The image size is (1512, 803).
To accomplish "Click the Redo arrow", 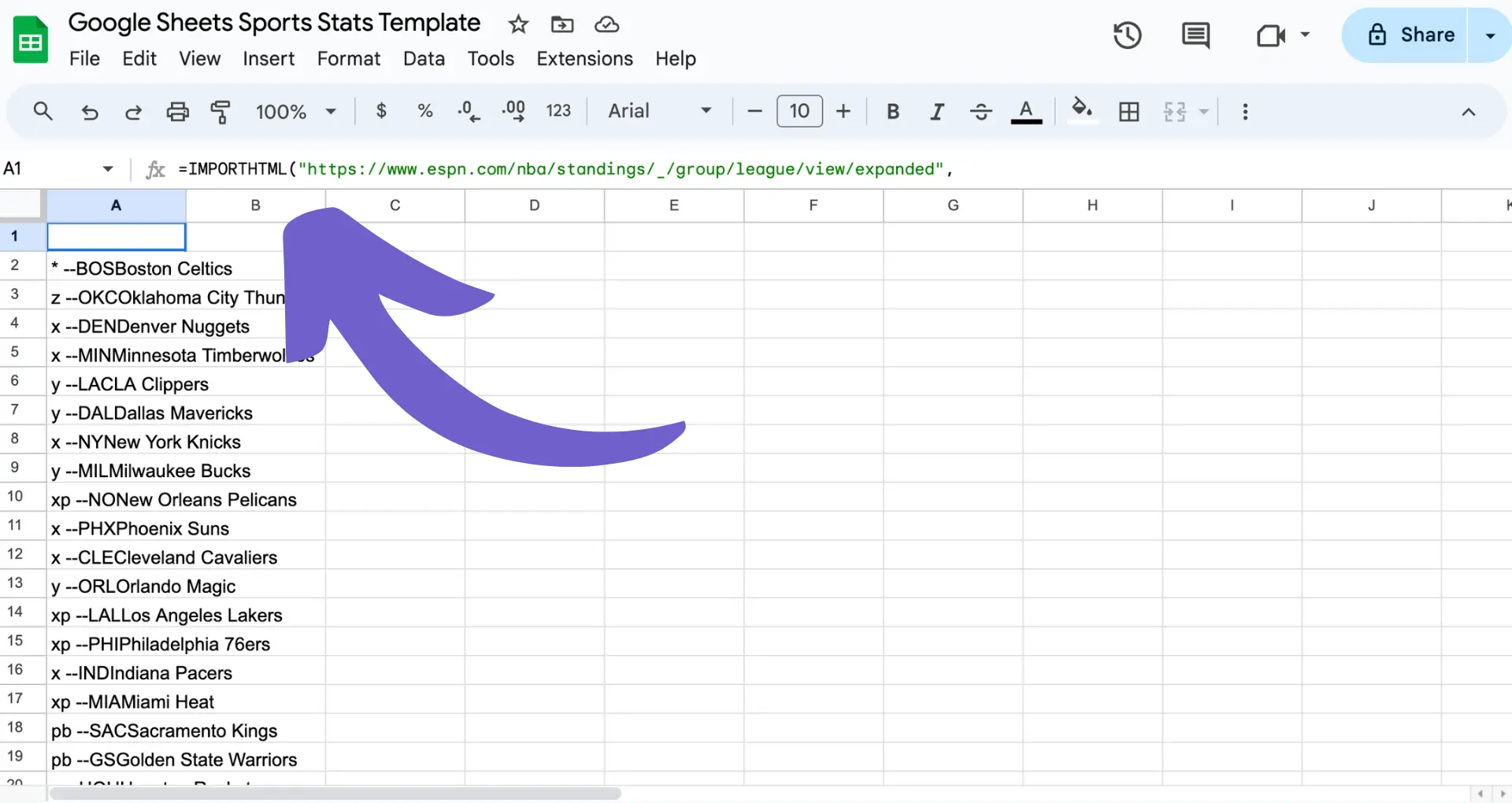I will point(133,112).
